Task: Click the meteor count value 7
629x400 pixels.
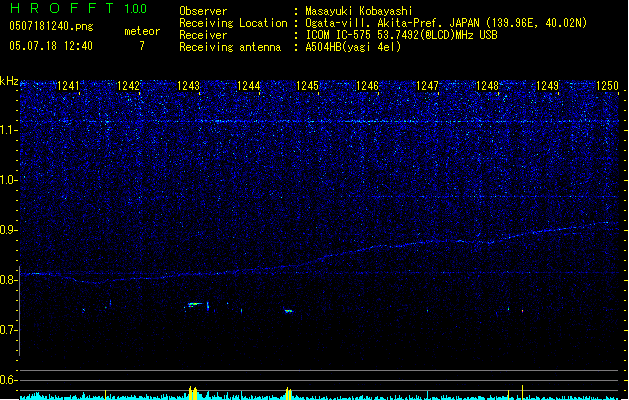Action: click(x=141, y=46)
